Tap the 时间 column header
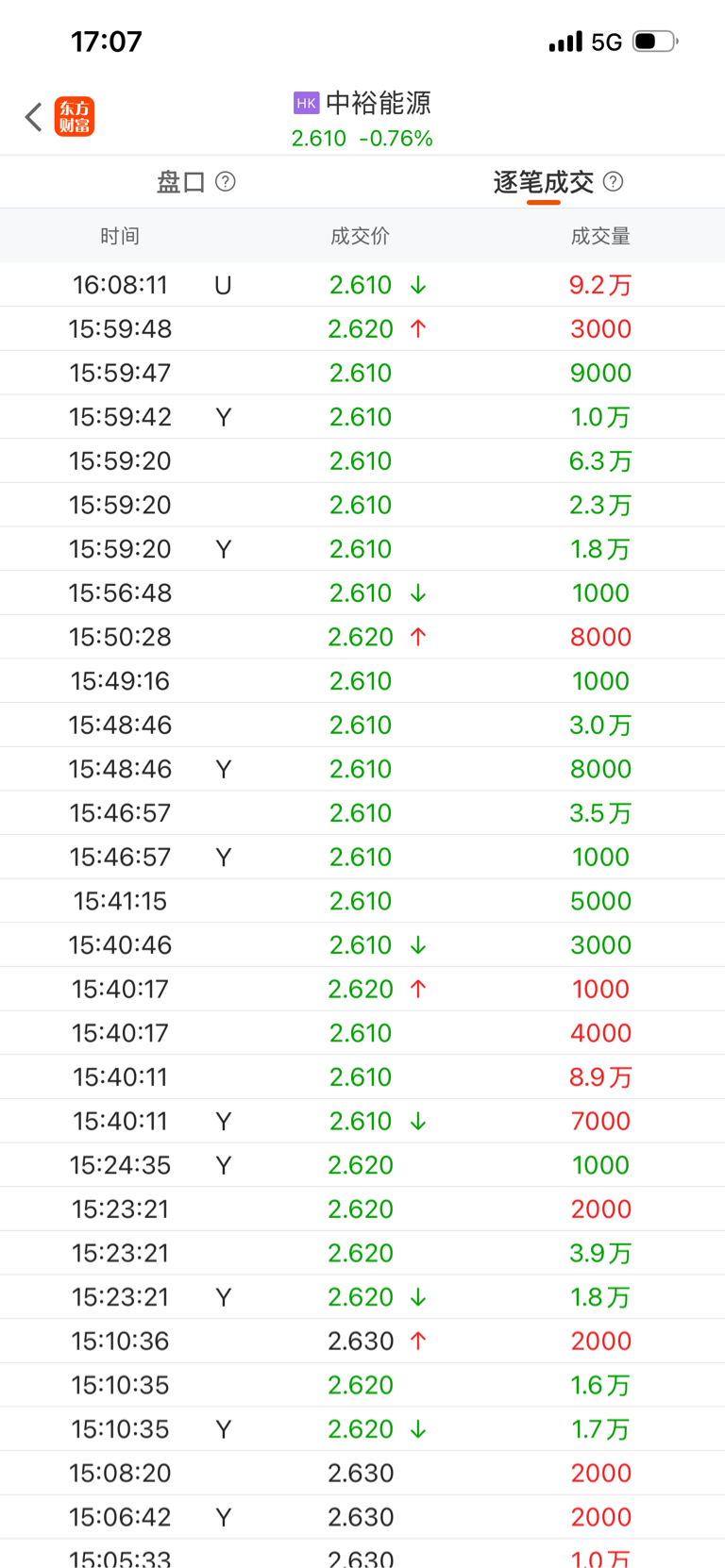Screen dimensions: 725x1568 click(120, 236)
